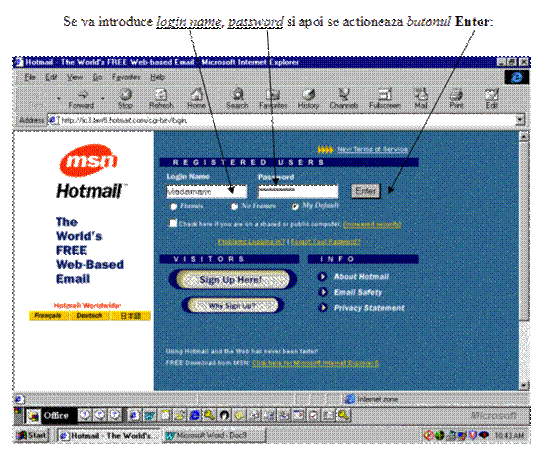The height and width of the screenshot is (451, 536).
Task: Open the Go menu
Action: pyautogui.click(x=97, y=77)
